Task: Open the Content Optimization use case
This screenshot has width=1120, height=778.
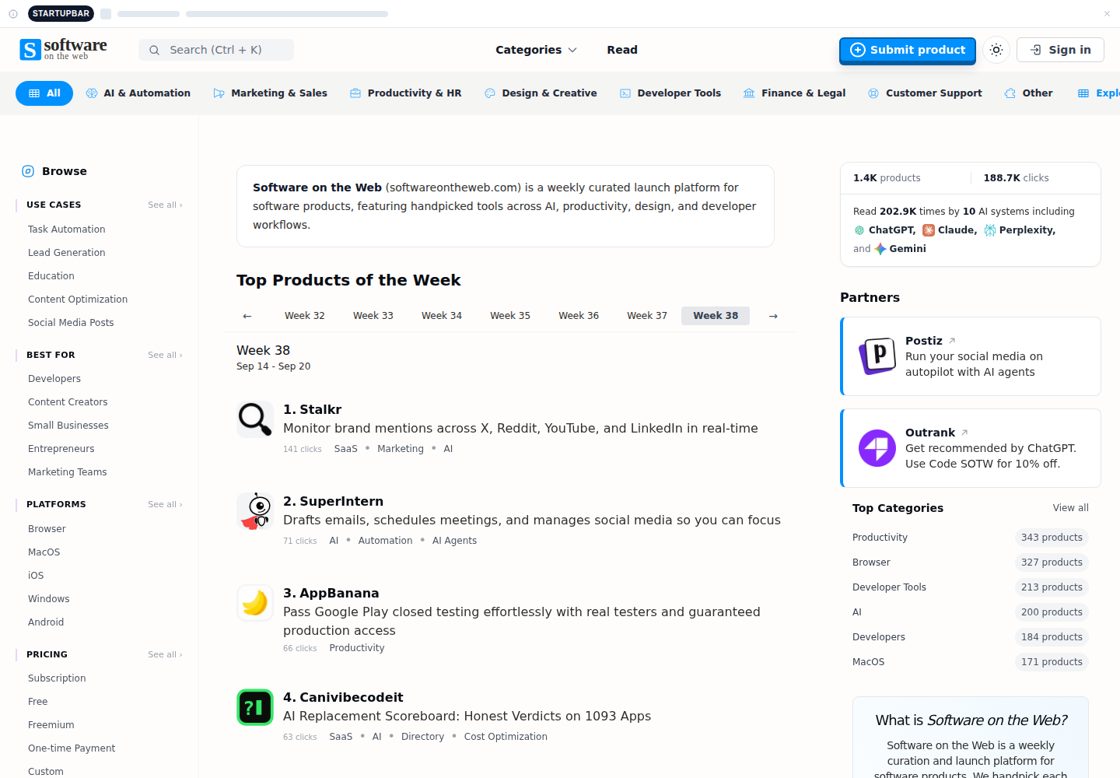Action: [78, 299]
